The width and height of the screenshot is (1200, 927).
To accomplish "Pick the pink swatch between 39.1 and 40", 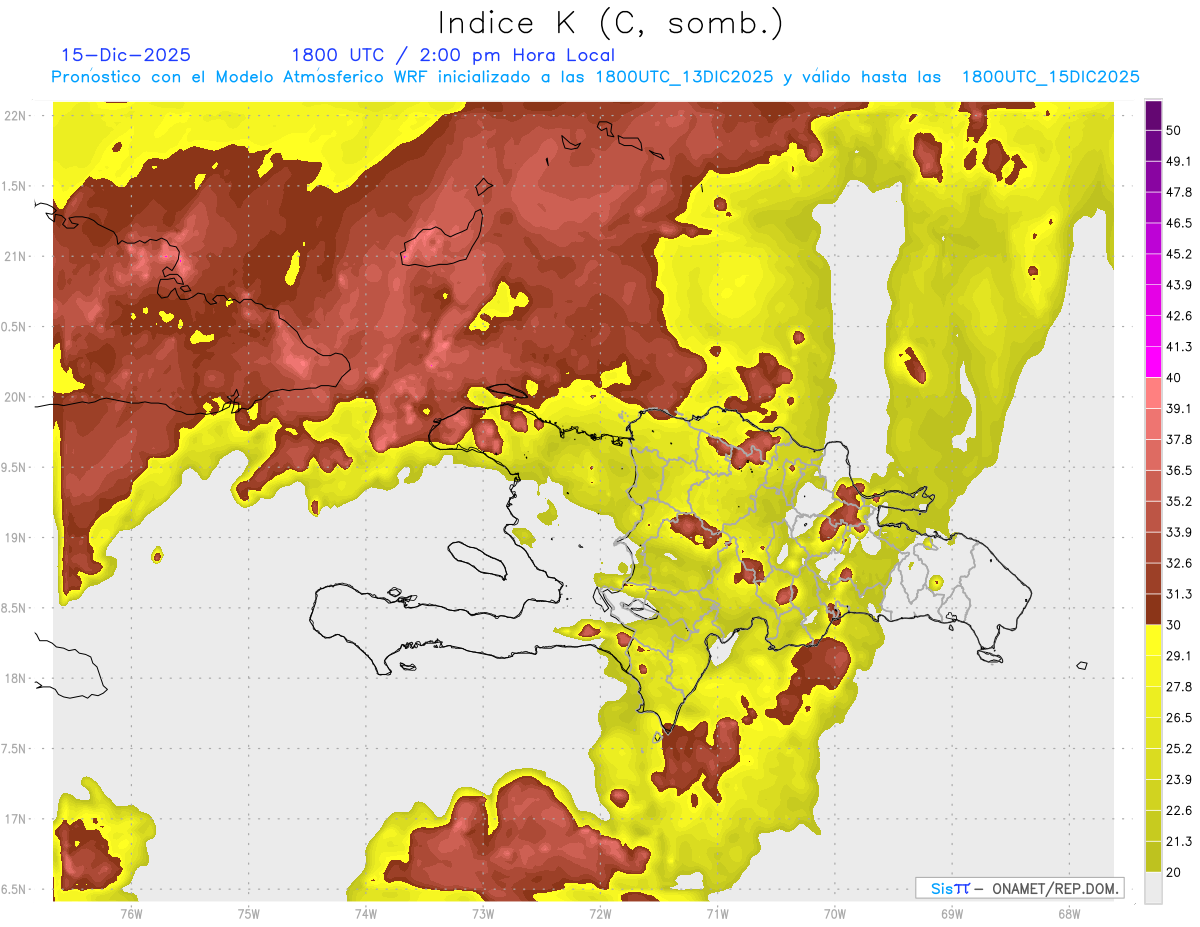I will pos(1153,393).
